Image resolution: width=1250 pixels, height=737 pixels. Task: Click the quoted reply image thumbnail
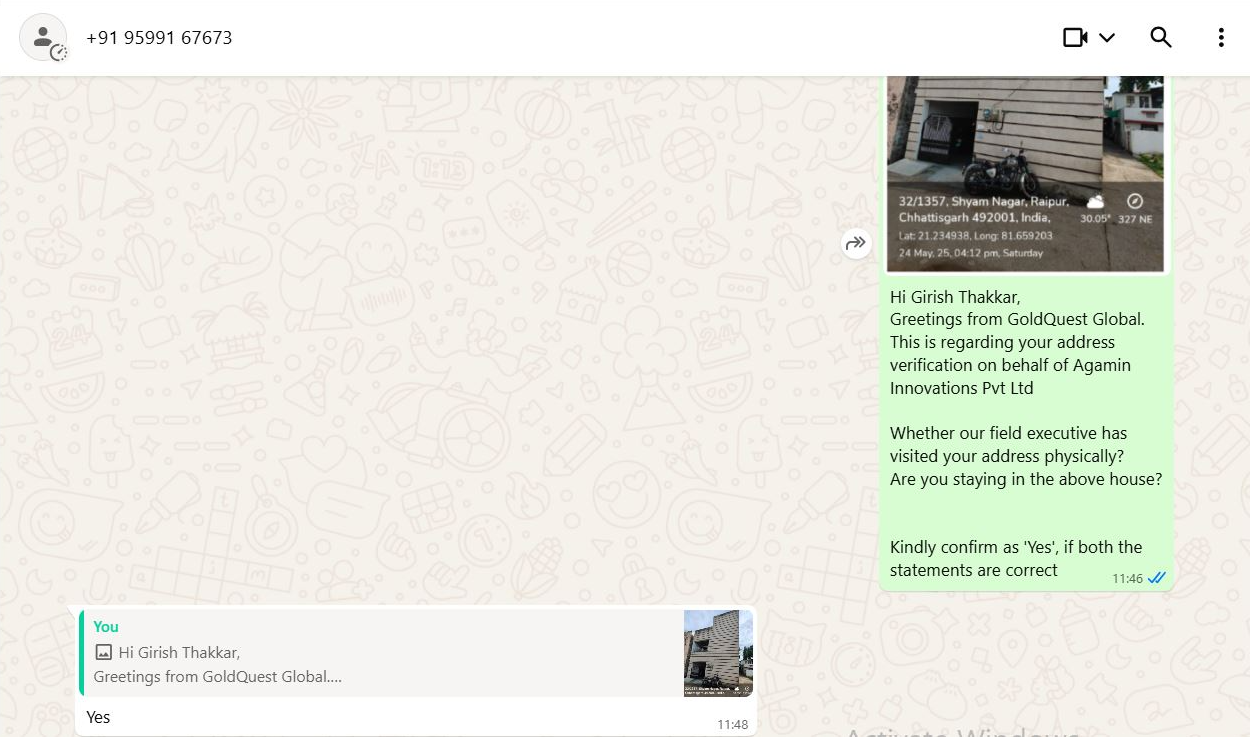click(718, 653)
